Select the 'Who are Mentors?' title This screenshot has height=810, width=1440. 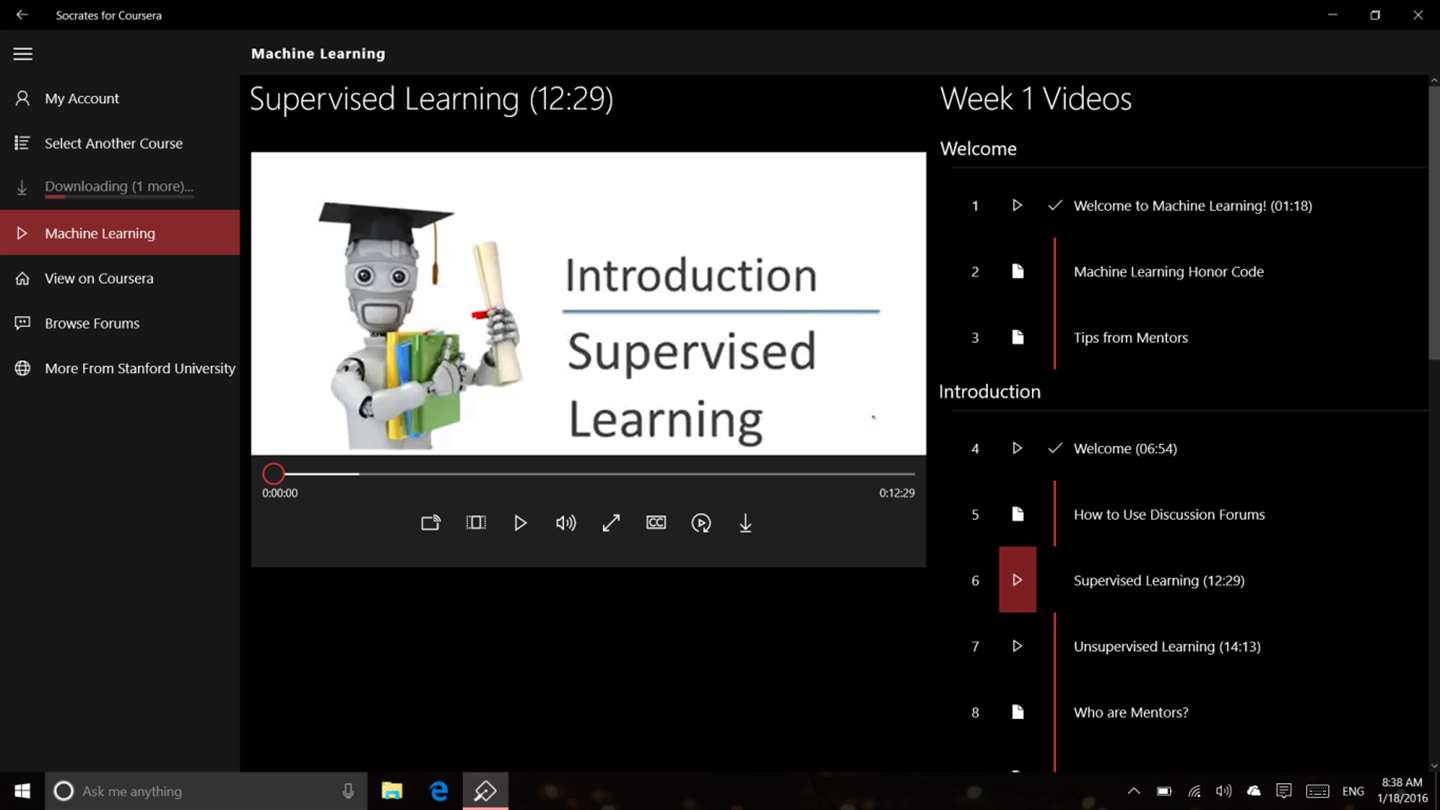coord(1131,713)
